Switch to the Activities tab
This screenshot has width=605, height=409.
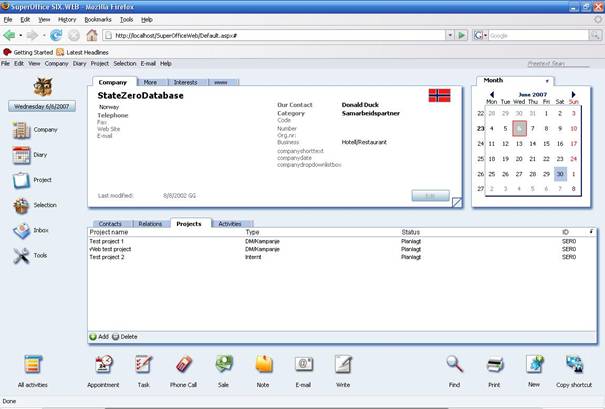pos(230,224)
